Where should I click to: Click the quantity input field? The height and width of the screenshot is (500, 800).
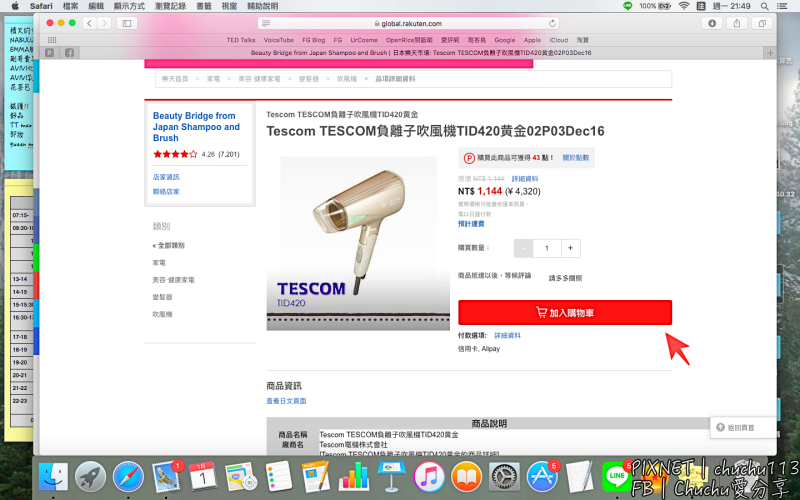pyautogui.click(x=547, y=248)
